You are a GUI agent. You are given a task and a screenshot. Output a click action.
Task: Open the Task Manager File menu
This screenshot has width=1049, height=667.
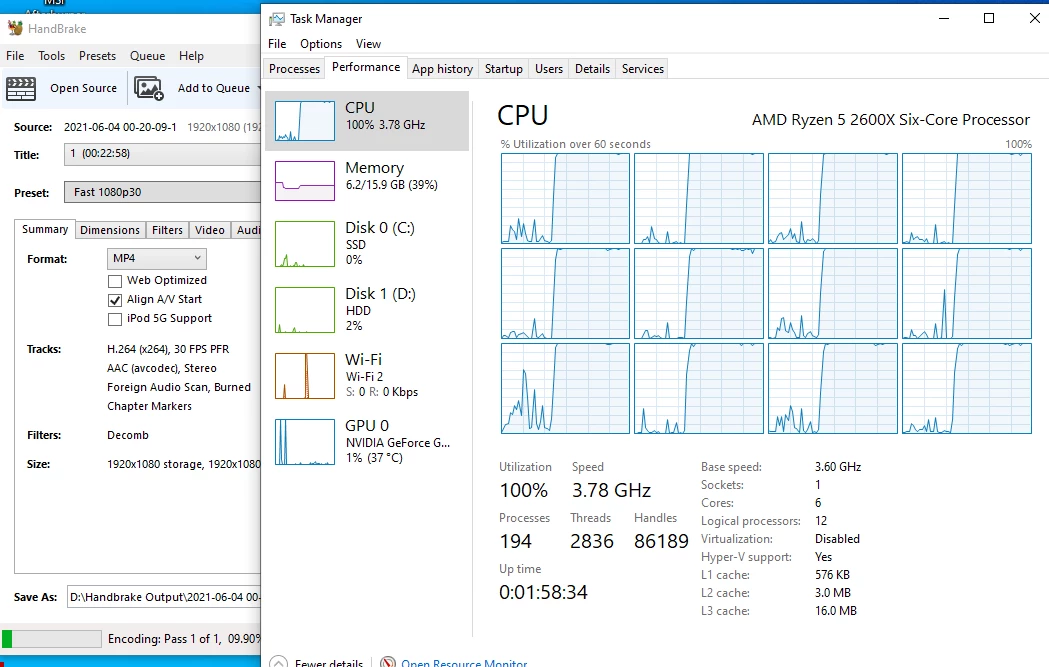[277, 43]
